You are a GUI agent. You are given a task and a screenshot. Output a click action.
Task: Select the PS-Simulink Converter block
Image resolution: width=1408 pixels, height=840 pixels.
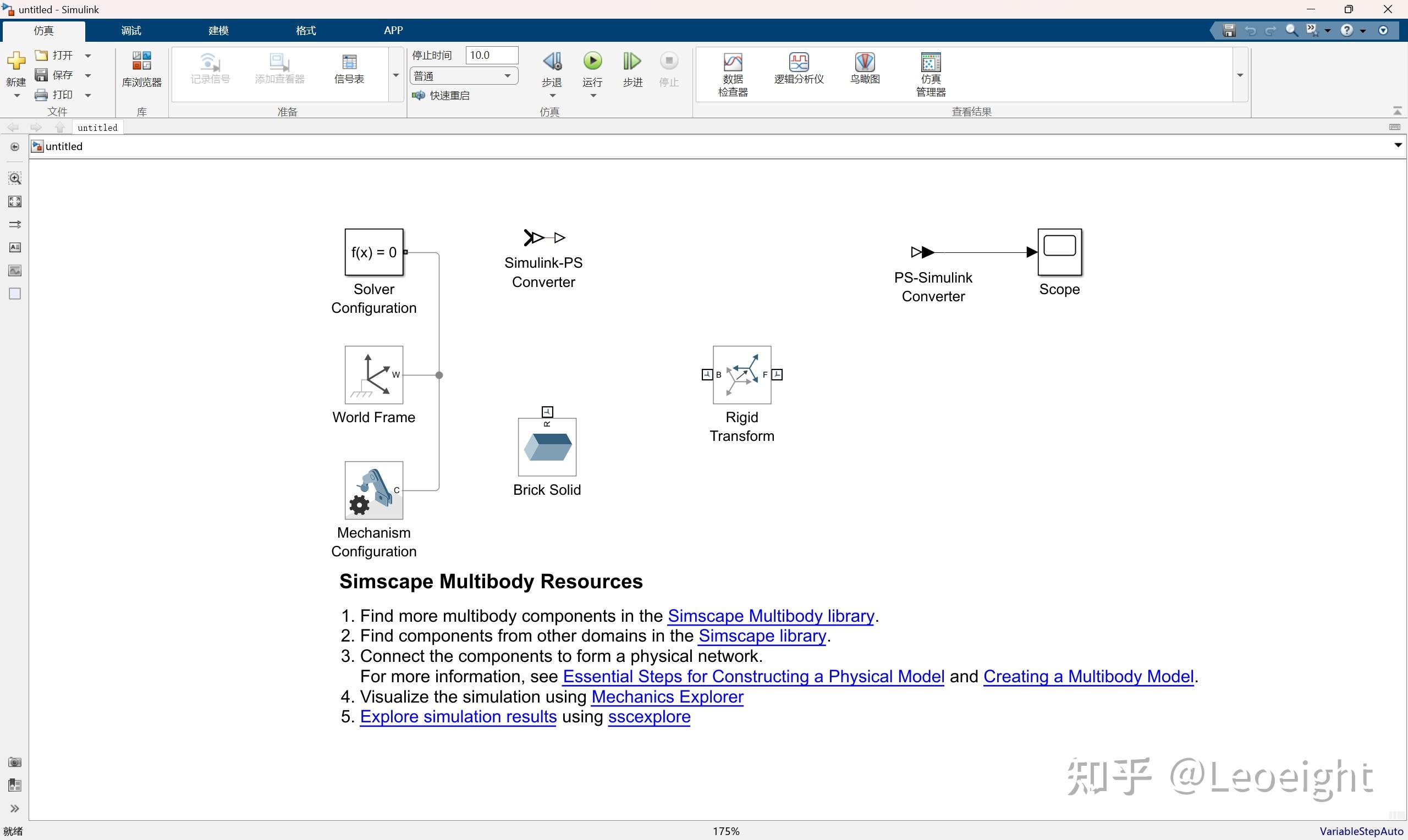coord(923,252)
